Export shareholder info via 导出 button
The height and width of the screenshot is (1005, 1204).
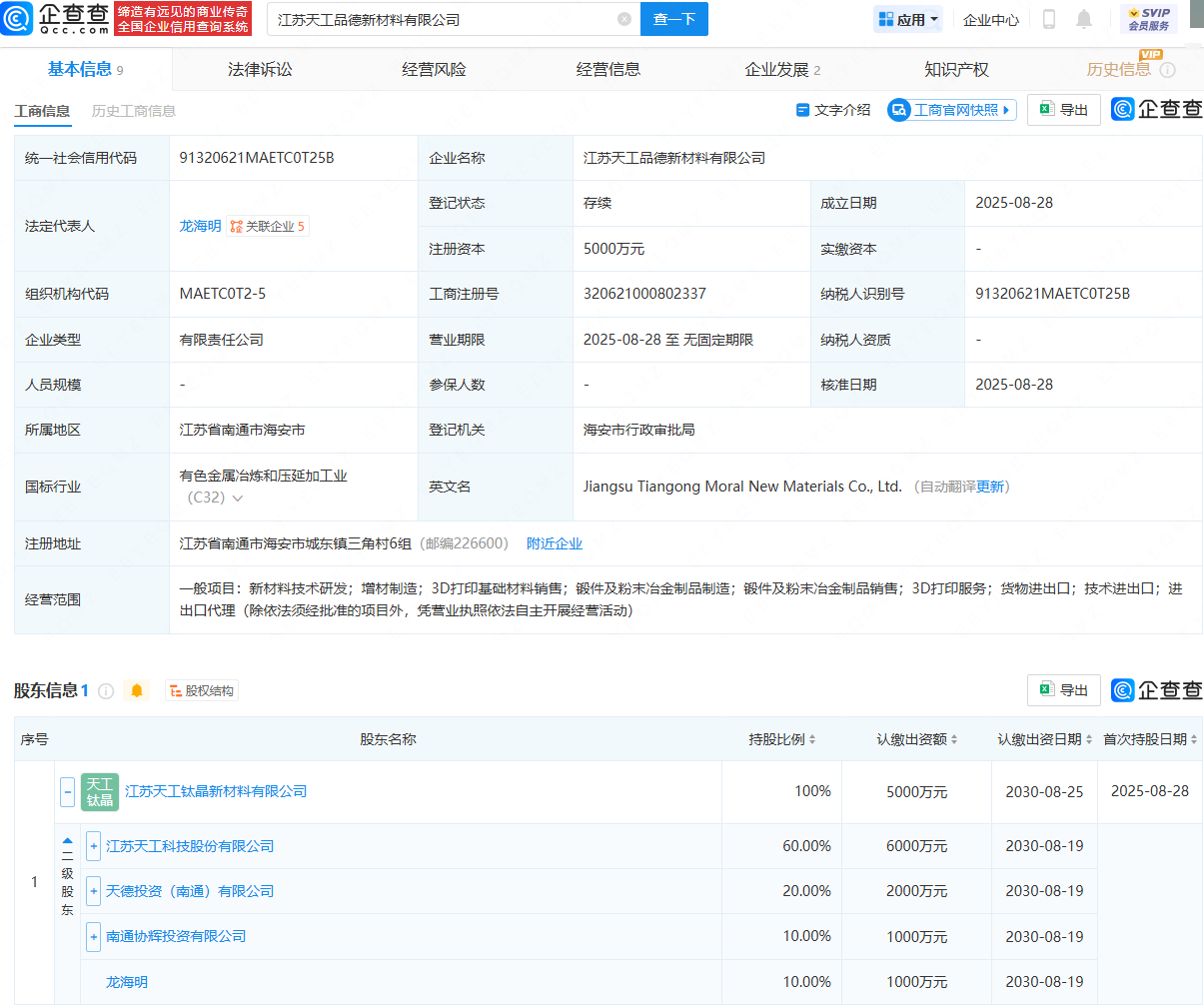click(1064, 690)
